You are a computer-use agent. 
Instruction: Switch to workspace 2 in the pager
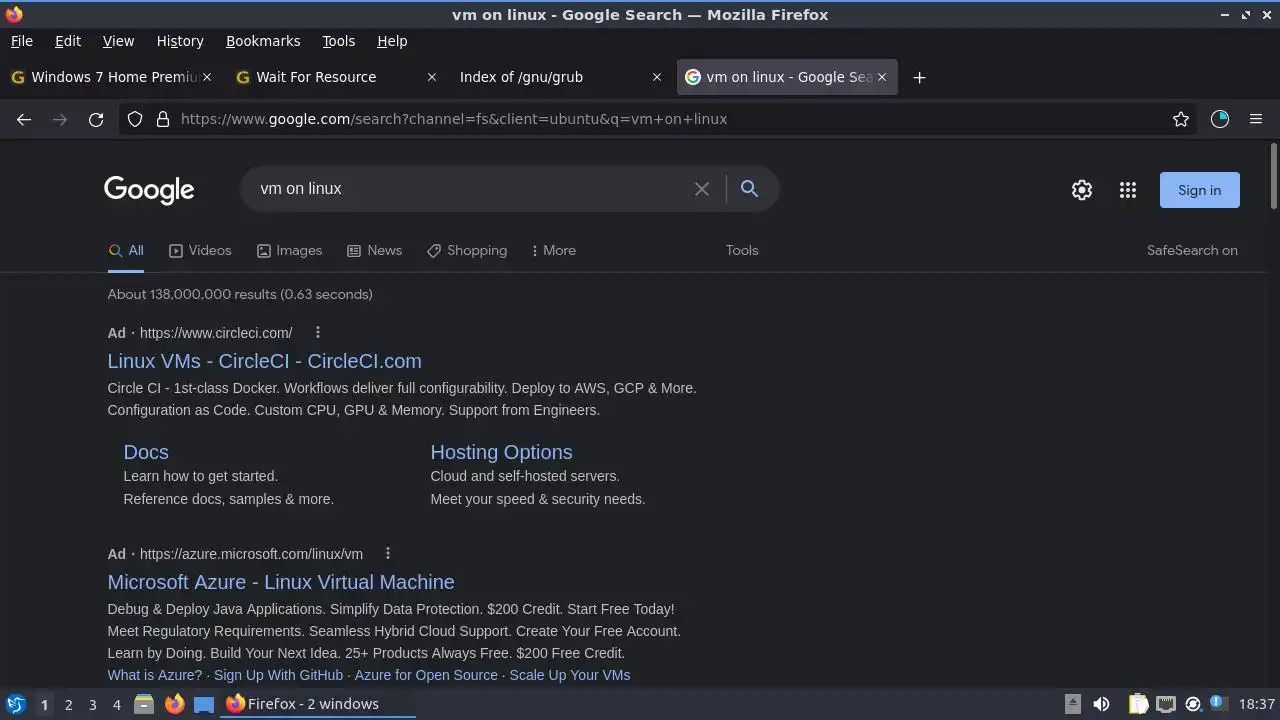pyautogui.click(x=68, y=704)
